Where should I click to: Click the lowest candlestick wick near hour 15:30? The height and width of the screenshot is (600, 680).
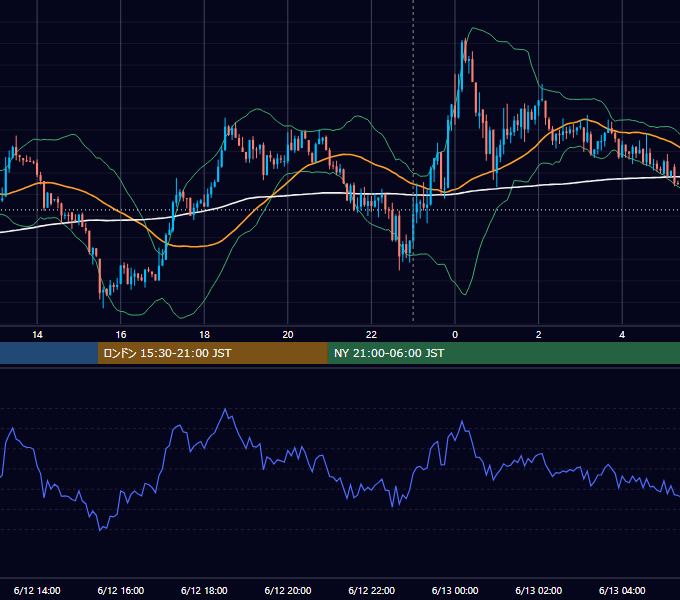pyautogui.click(x=103, y=306)
